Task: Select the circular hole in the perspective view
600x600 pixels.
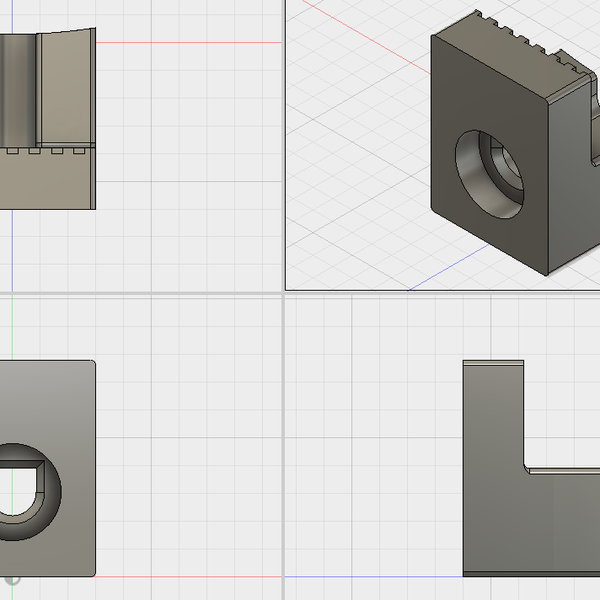Action: 492,168
